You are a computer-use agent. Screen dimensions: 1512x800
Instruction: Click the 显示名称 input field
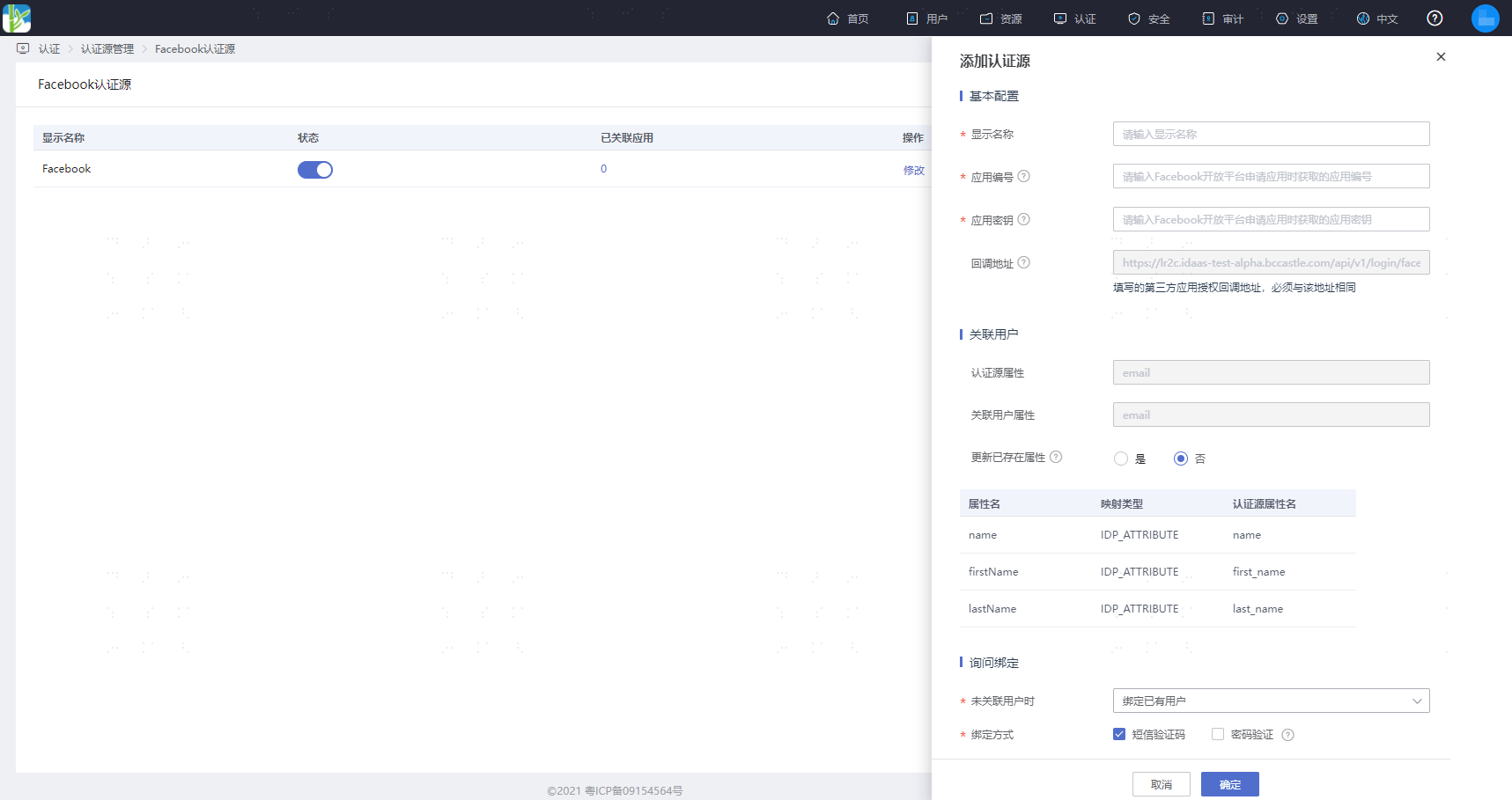pyautogui.click(x=1271, y=134)
